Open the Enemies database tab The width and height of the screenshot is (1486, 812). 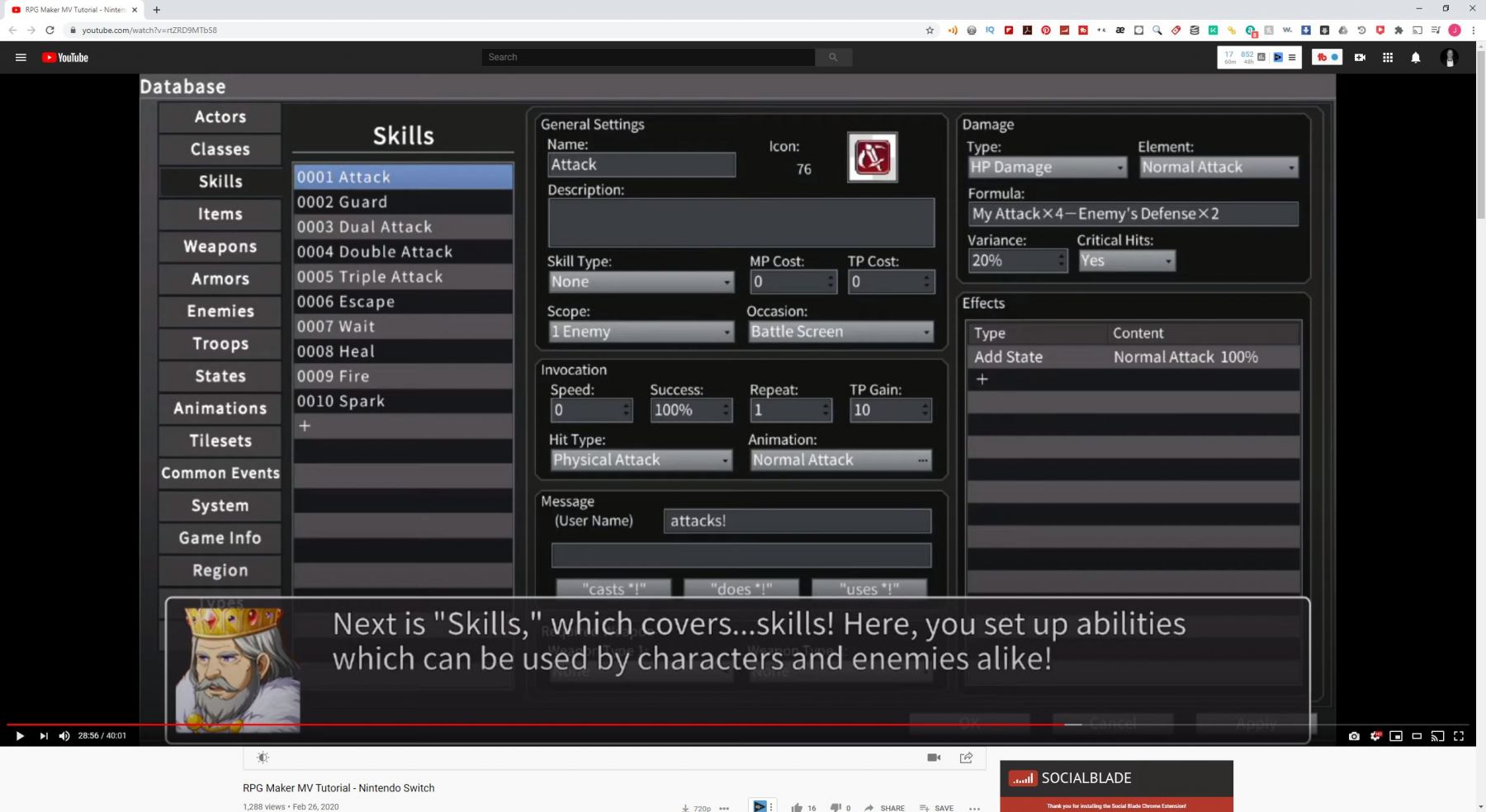coord(220,311)
